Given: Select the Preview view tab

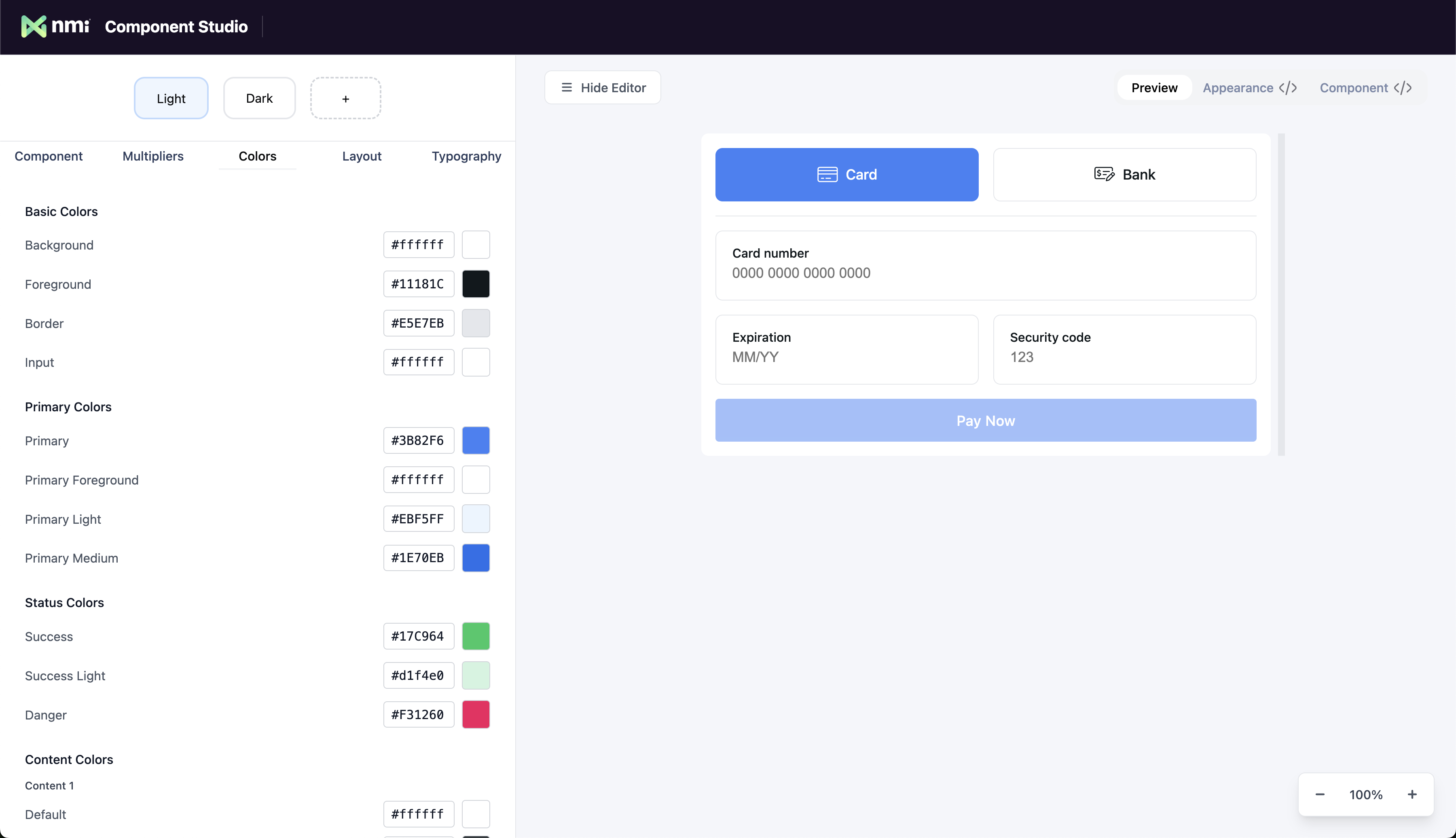Looking at the screenshot, I should click(x=1154, y=88).
